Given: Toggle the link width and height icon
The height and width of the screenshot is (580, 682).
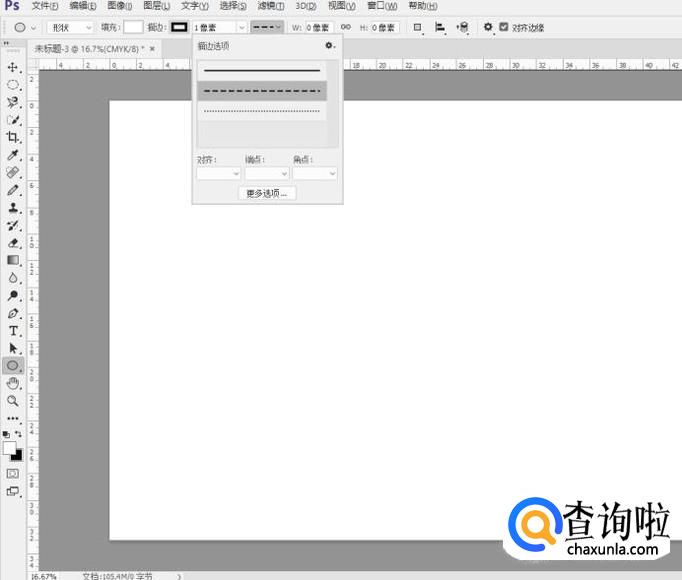Looking at the screenshot, I should (346, 27).
